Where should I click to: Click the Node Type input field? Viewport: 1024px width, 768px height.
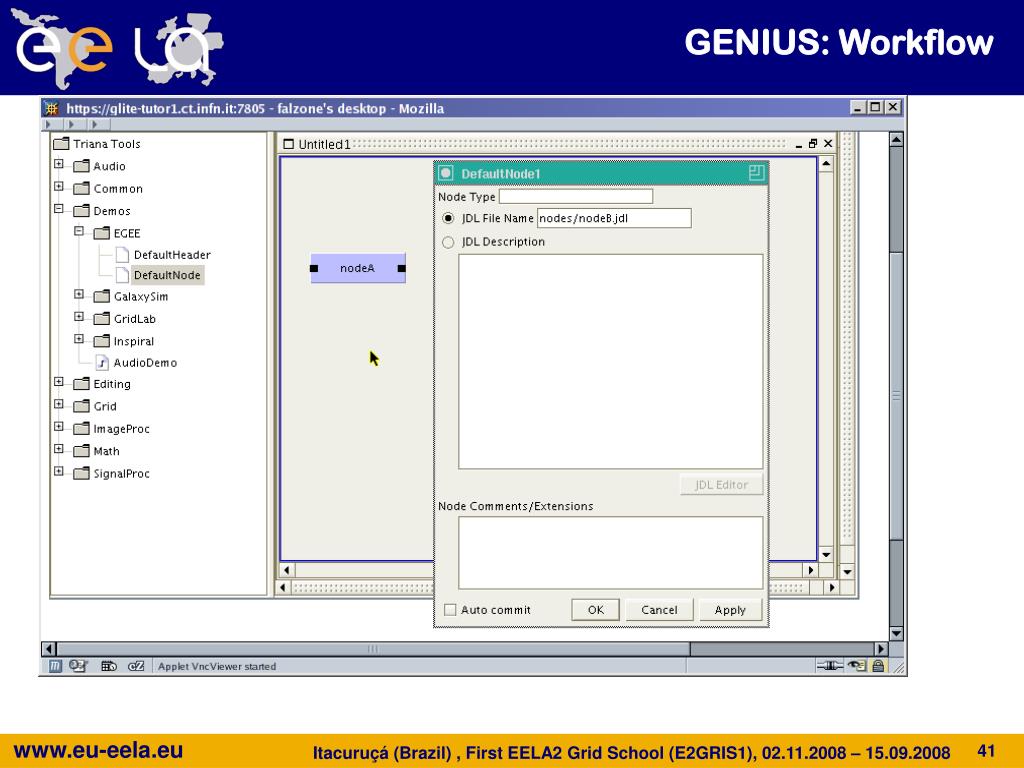click(576, 197)
